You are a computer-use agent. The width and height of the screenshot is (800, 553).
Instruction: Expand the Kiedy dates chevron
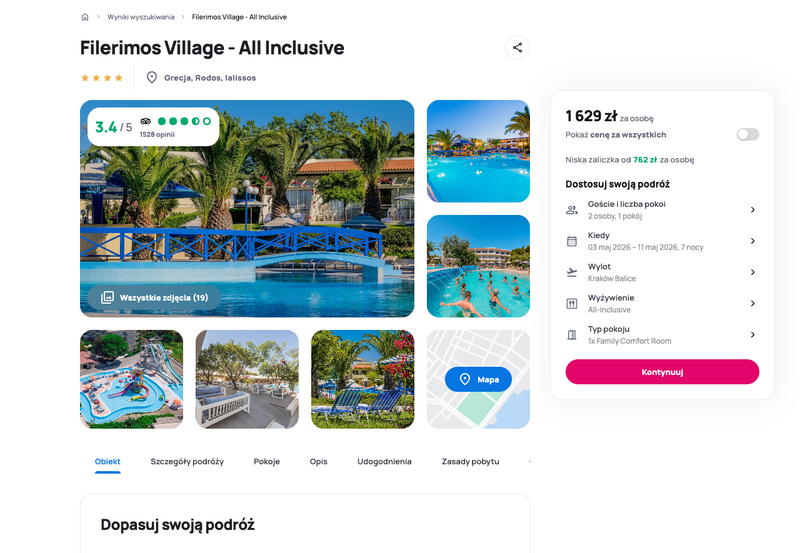(753, 241)
